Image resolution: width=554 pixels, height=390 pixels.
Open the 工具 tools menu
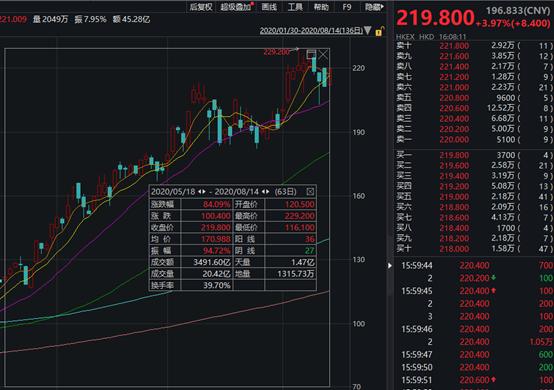pos(295,7)
